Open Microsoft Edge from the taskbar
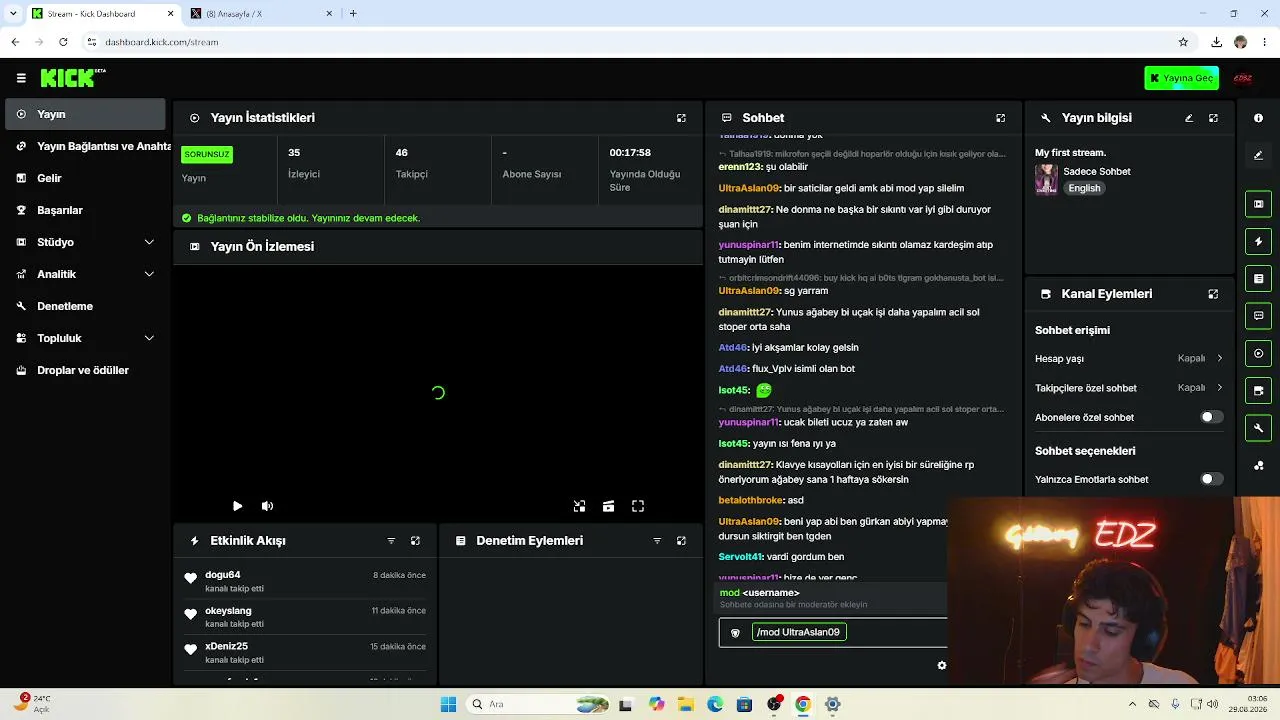Image resolution: width=1280 pixels, height=720 pixels. [x=715, y=704]
